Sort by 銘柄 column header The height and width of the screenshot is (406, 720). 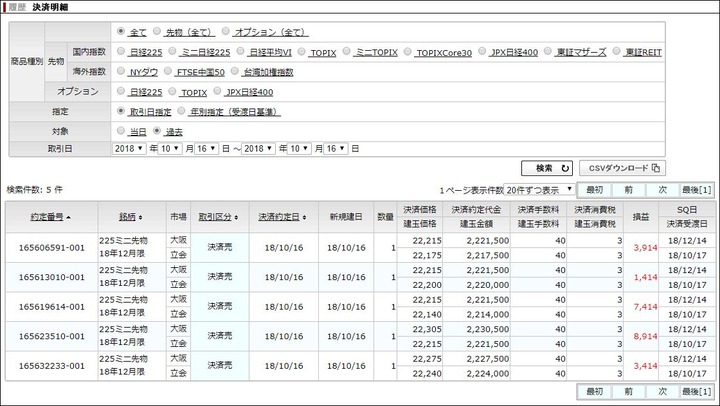(x=128, y=217)
